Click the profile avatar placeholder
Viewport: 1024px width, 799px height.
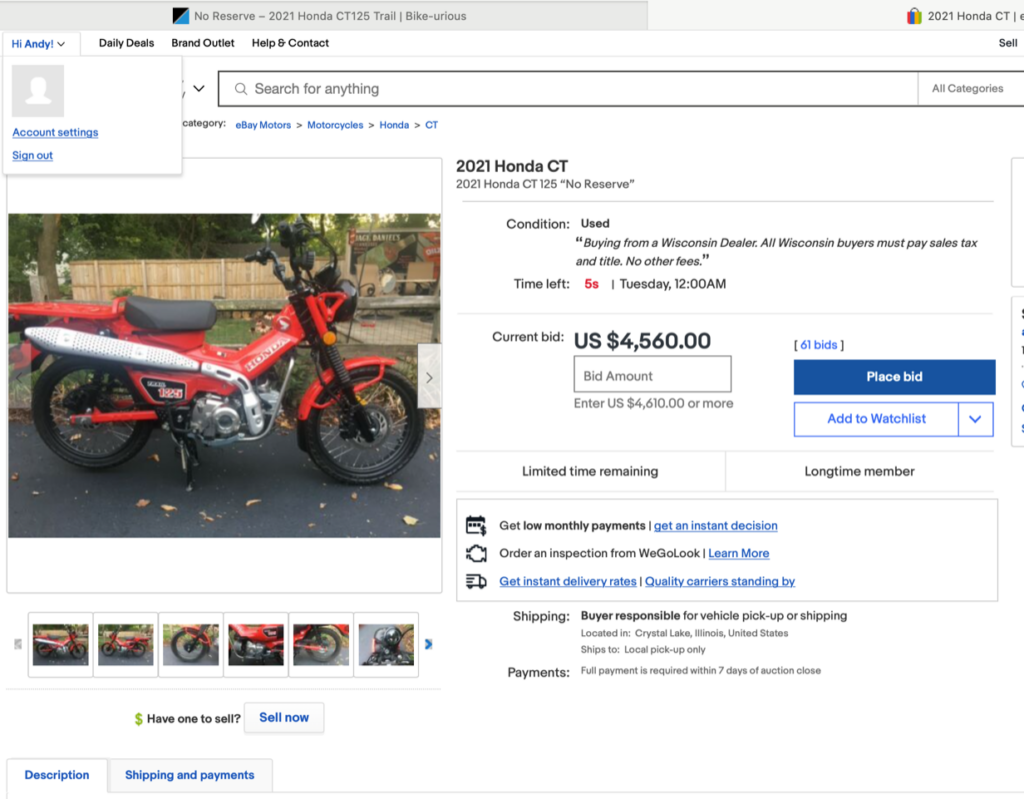point(38,91)
